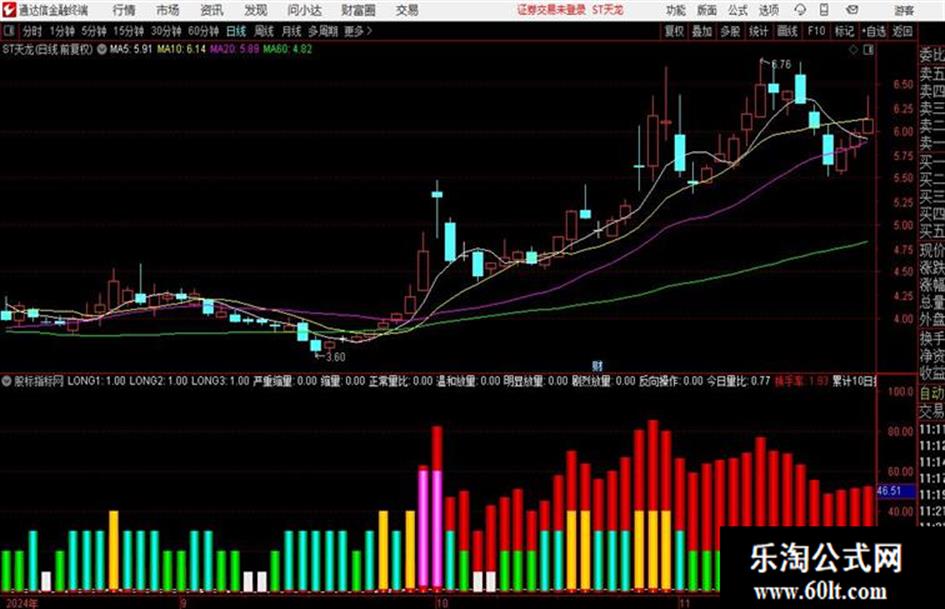Click the 叠加 overlay button
Image resolution: width=945 pixels, height=609 pixels.
[x=702, y=31]
